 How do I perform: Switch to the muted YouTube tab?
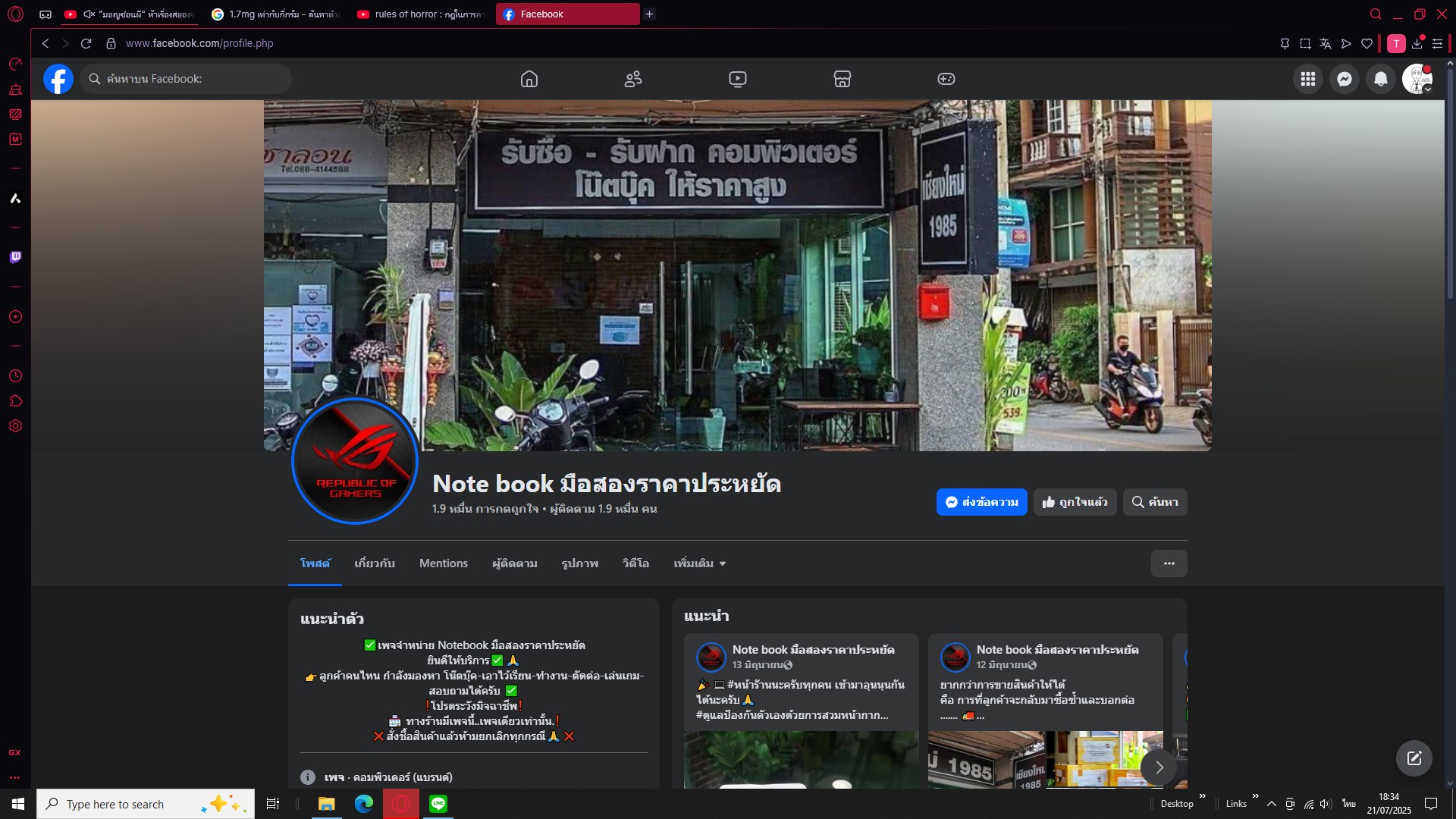click(130, 14)
